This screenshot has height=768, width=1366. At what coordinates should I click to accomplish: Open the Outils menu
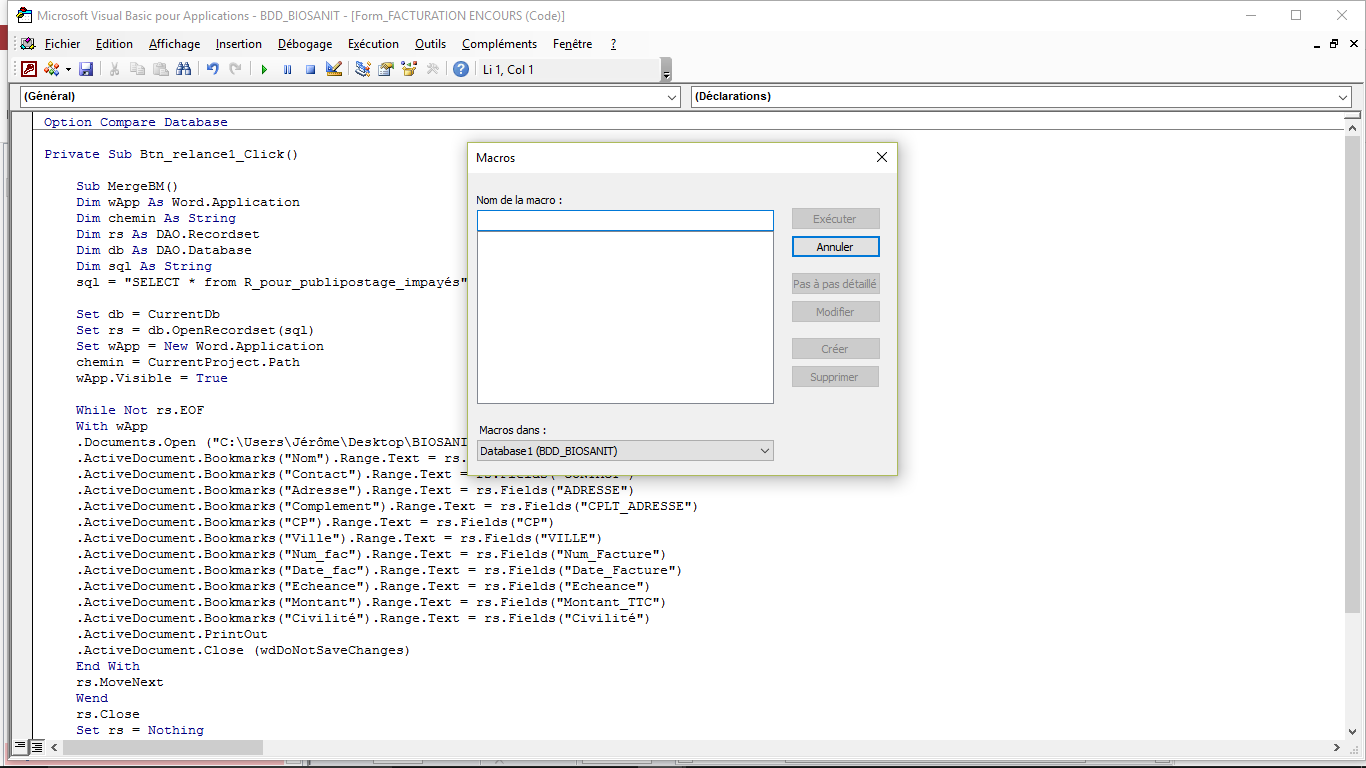431,44
